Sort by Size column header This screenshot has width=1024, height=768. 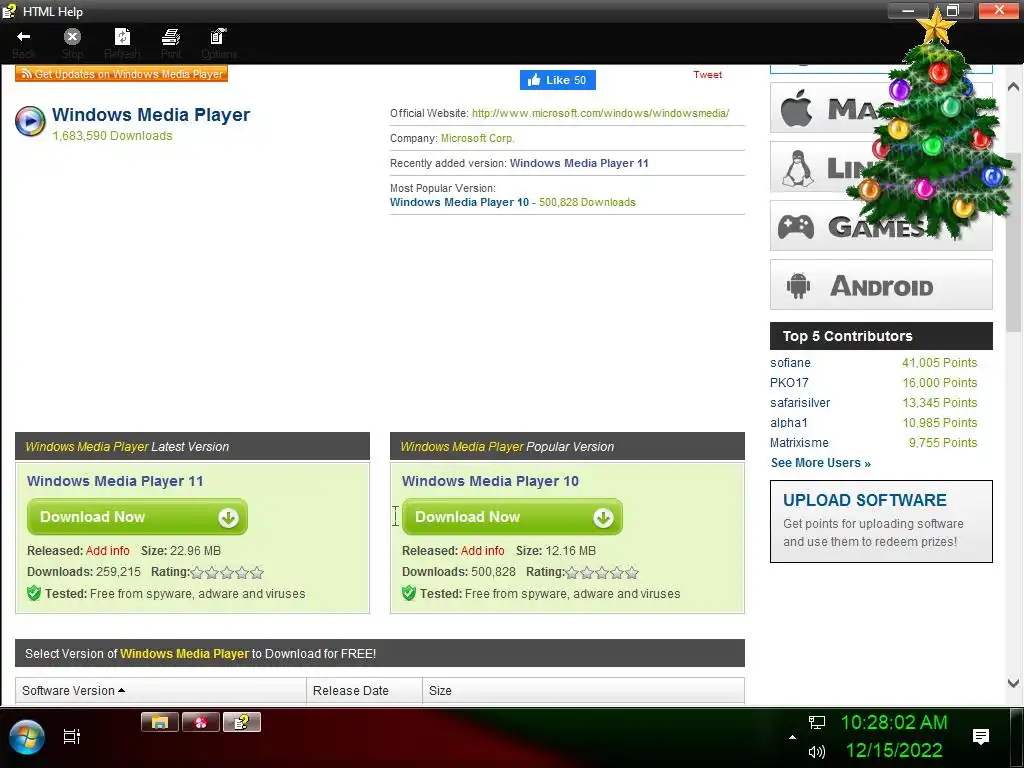point(583,690)
